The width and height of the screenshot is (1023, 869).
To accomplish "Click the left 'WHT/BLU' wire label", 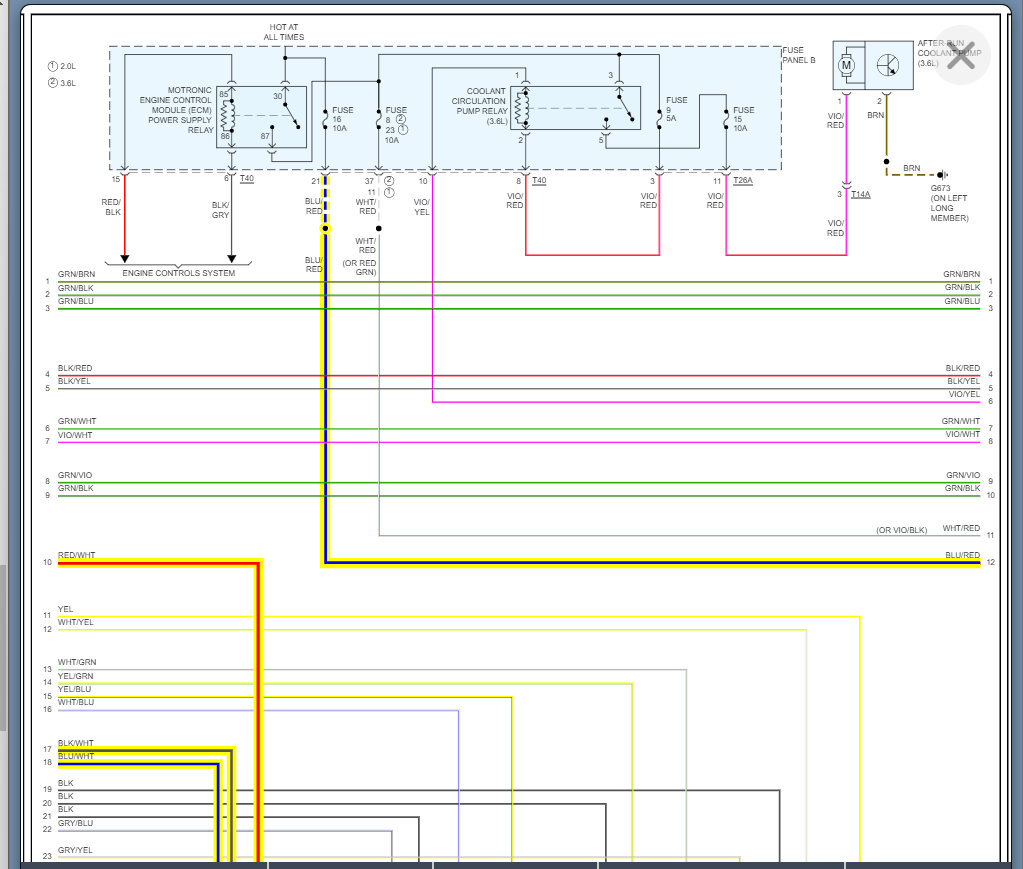I will click(76, 702).
